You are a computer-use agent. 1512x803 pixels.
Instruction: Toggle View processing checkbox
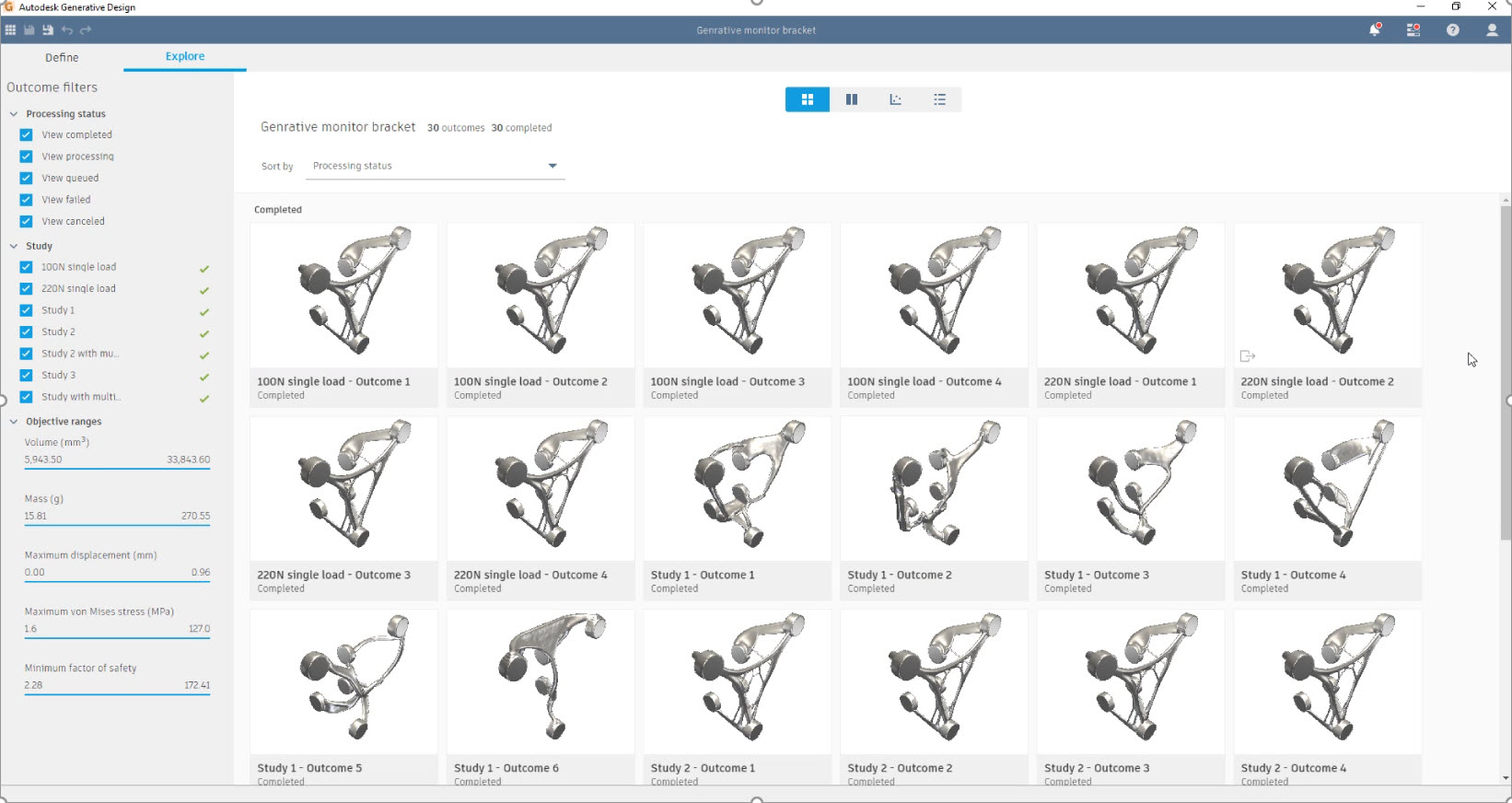26,157
